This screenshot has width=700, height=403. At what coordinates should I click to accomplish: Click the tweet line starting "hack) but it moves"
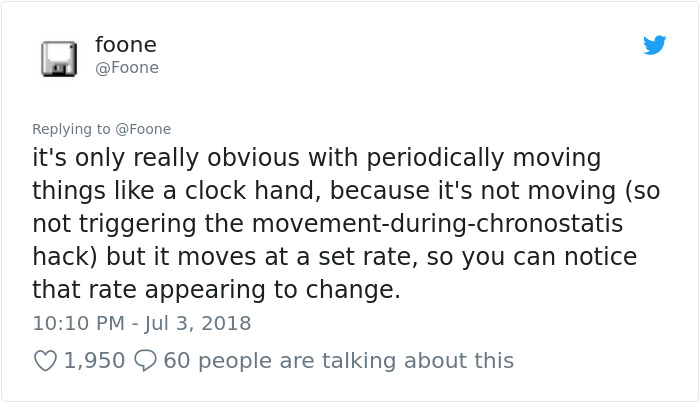[x=334, y=257]
